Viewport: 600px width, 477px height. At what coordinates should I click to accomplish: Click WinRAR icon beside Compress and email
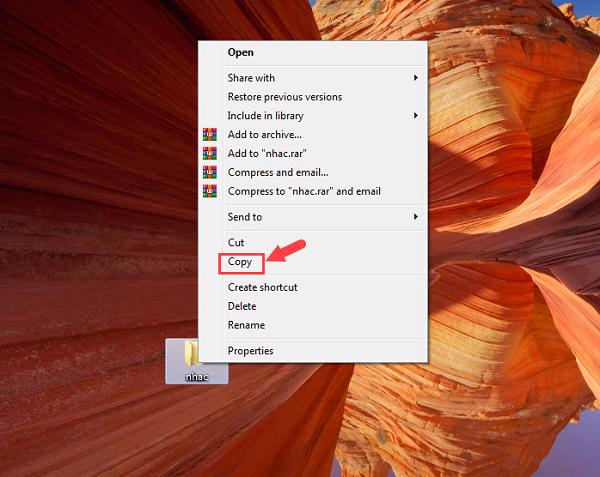(209, 173)
